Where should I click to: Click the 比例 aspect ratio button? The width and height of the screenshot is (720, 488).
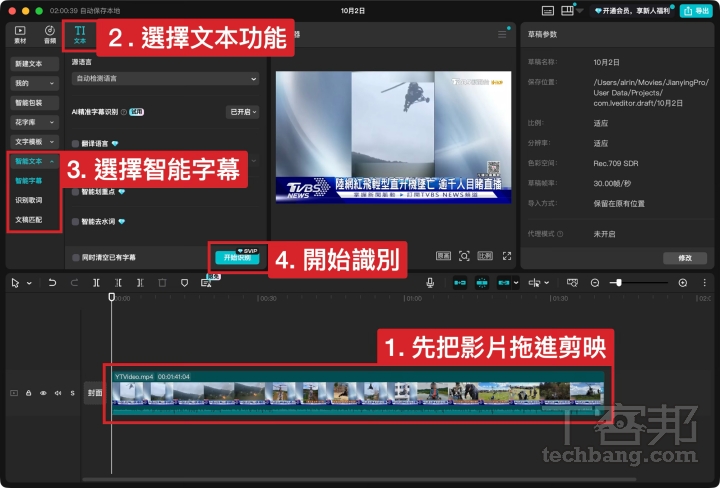pyautogui.click(x=485, y=256)
